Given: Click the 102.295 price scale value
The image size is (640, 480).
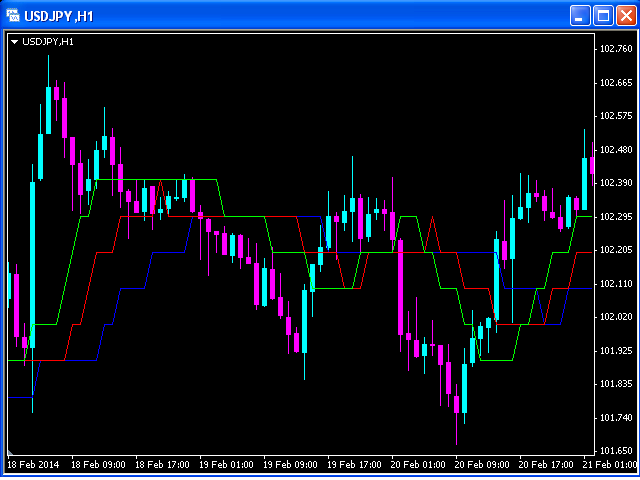Looking at the screenshot, I should point(616,217).
